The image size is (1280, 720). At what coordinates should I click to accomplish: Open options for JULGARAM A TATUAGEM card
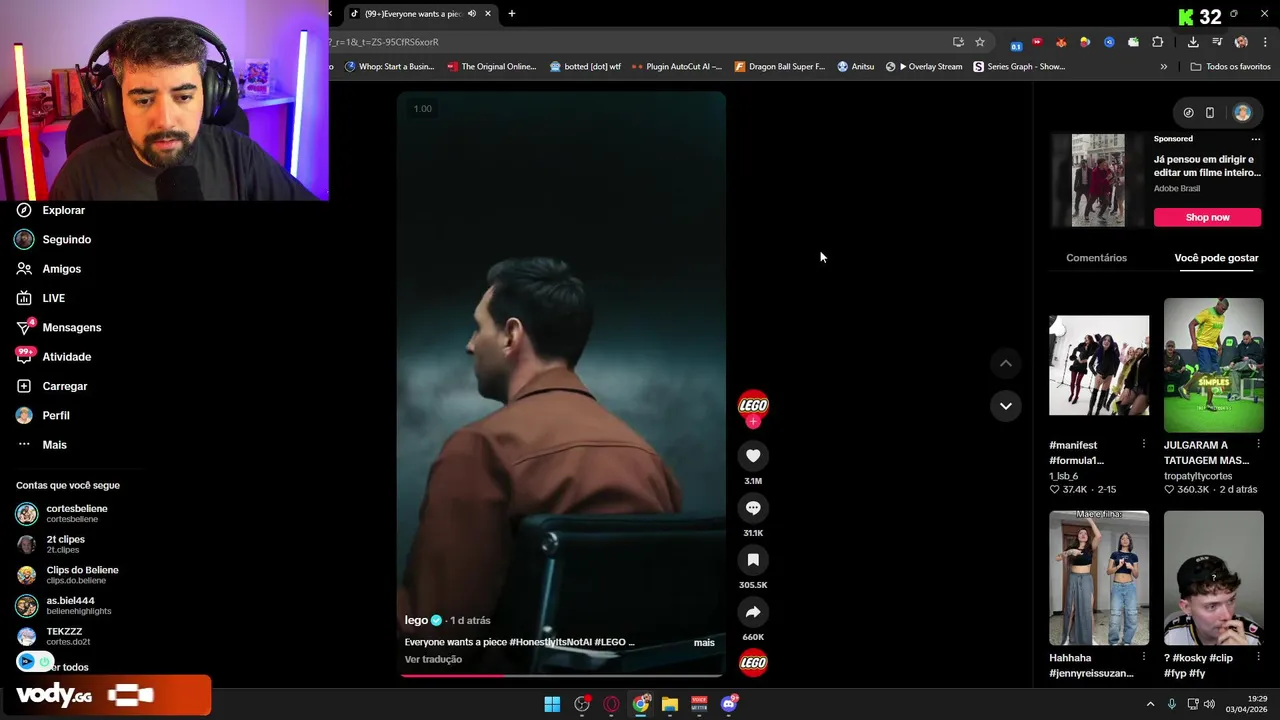1258,444
